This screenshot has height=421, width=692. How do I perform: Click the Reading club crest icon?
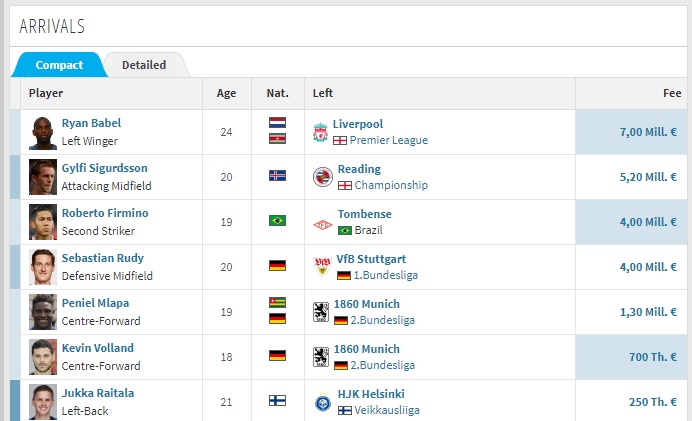click(x=321, y=177)
